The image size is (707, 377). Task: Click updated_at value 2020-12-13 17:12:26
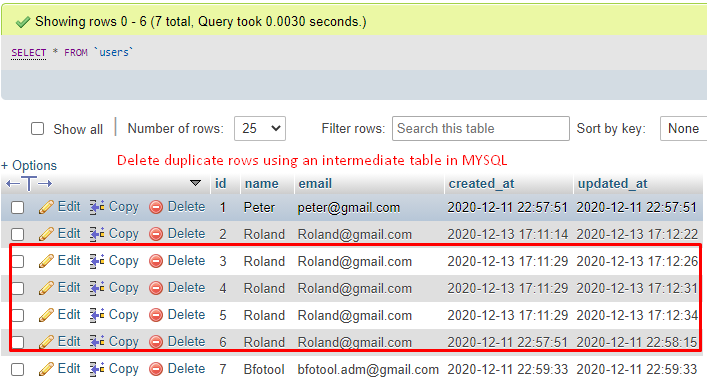click(x=637, y=261)
